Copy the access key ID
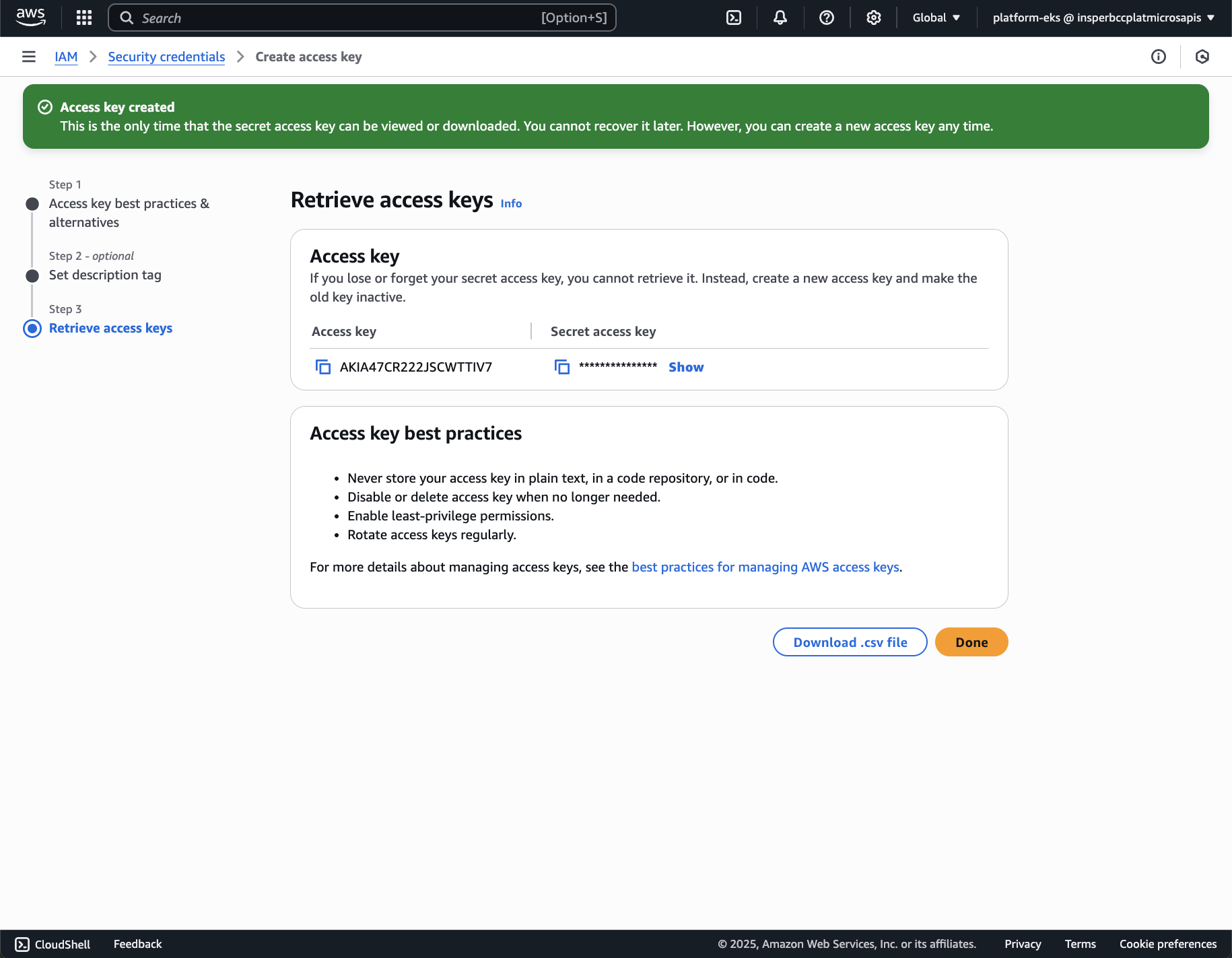The width and height of the screenshot is (1232, 958). click(323, 367)
